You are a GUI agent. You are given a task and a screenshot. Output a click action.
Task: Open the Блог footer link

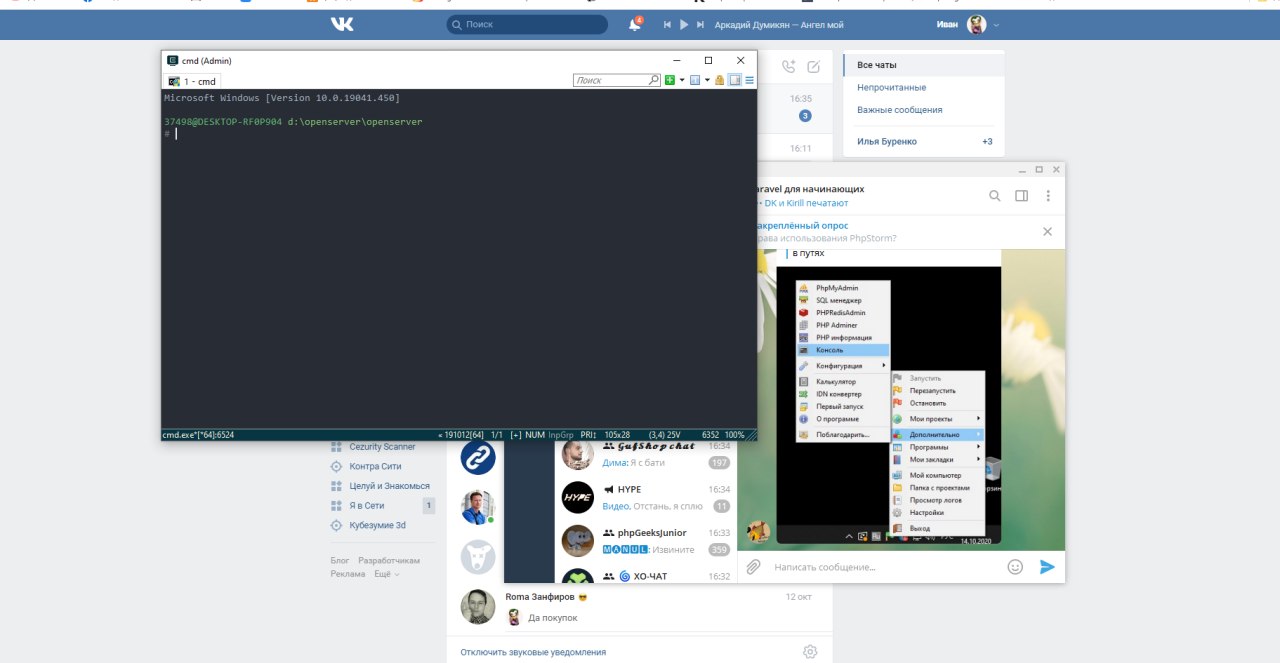click(x=340, y=561)
